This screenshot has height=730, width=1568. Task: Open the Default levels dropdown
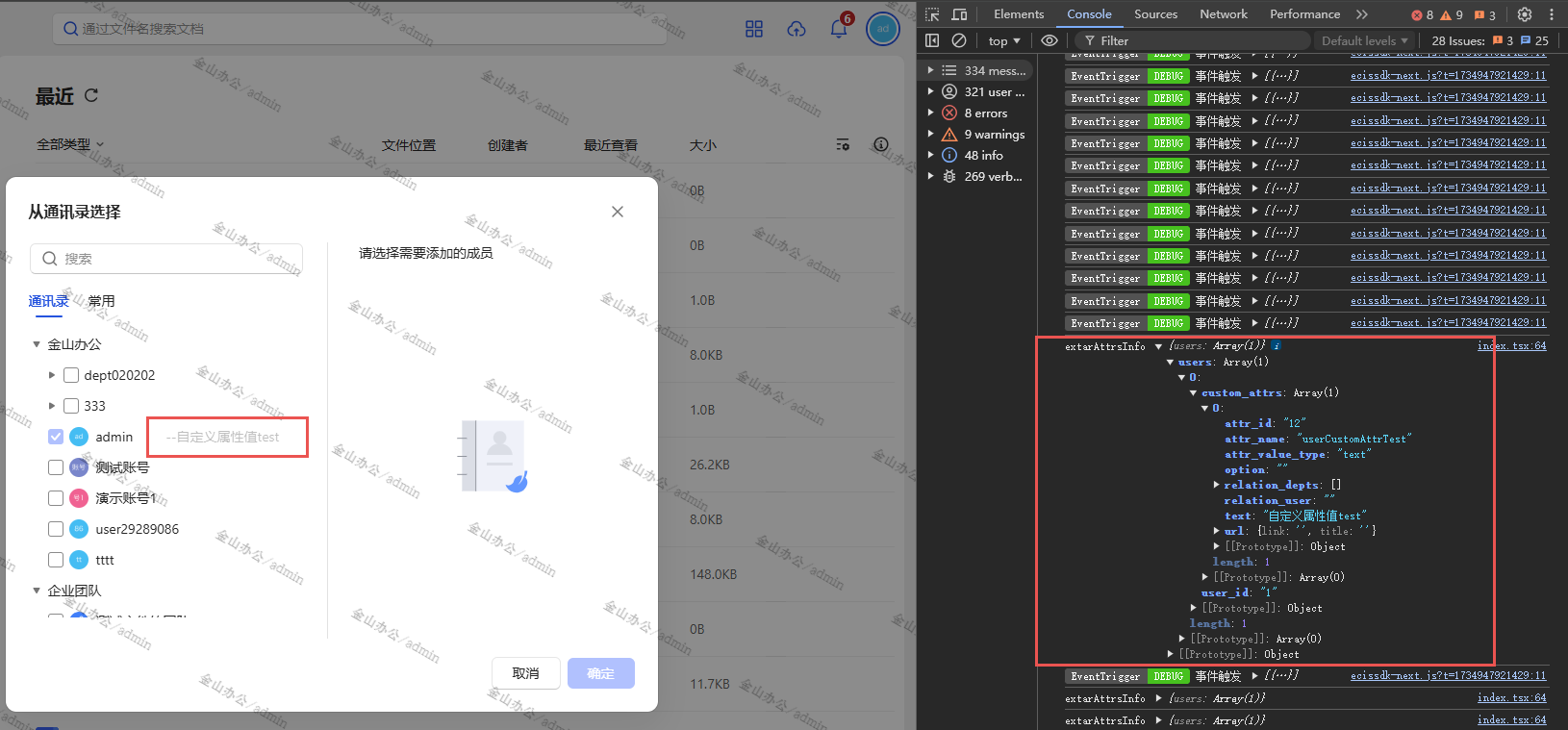(1364, 40)
